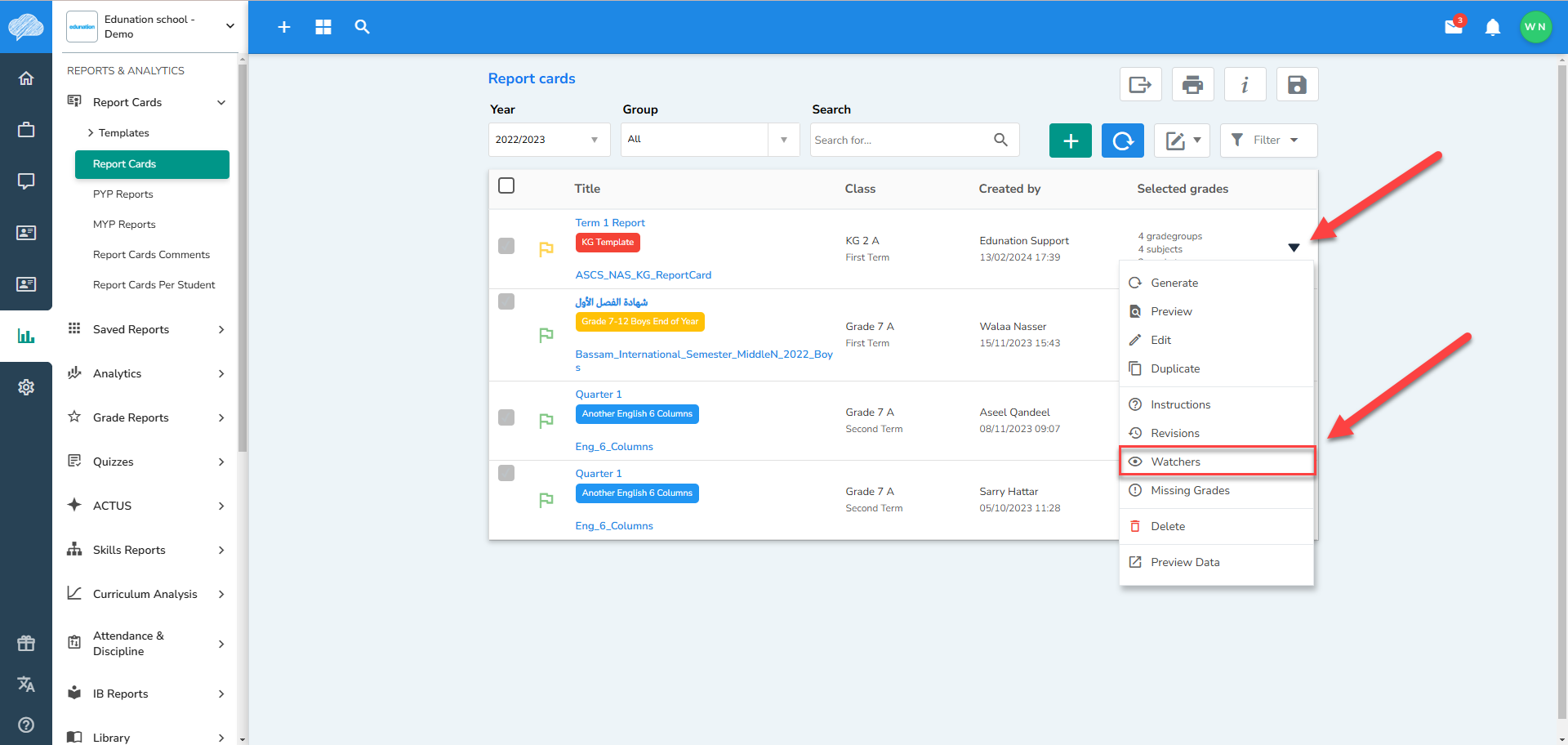
Task: Open the translate language icon
Action: (26, 684)
